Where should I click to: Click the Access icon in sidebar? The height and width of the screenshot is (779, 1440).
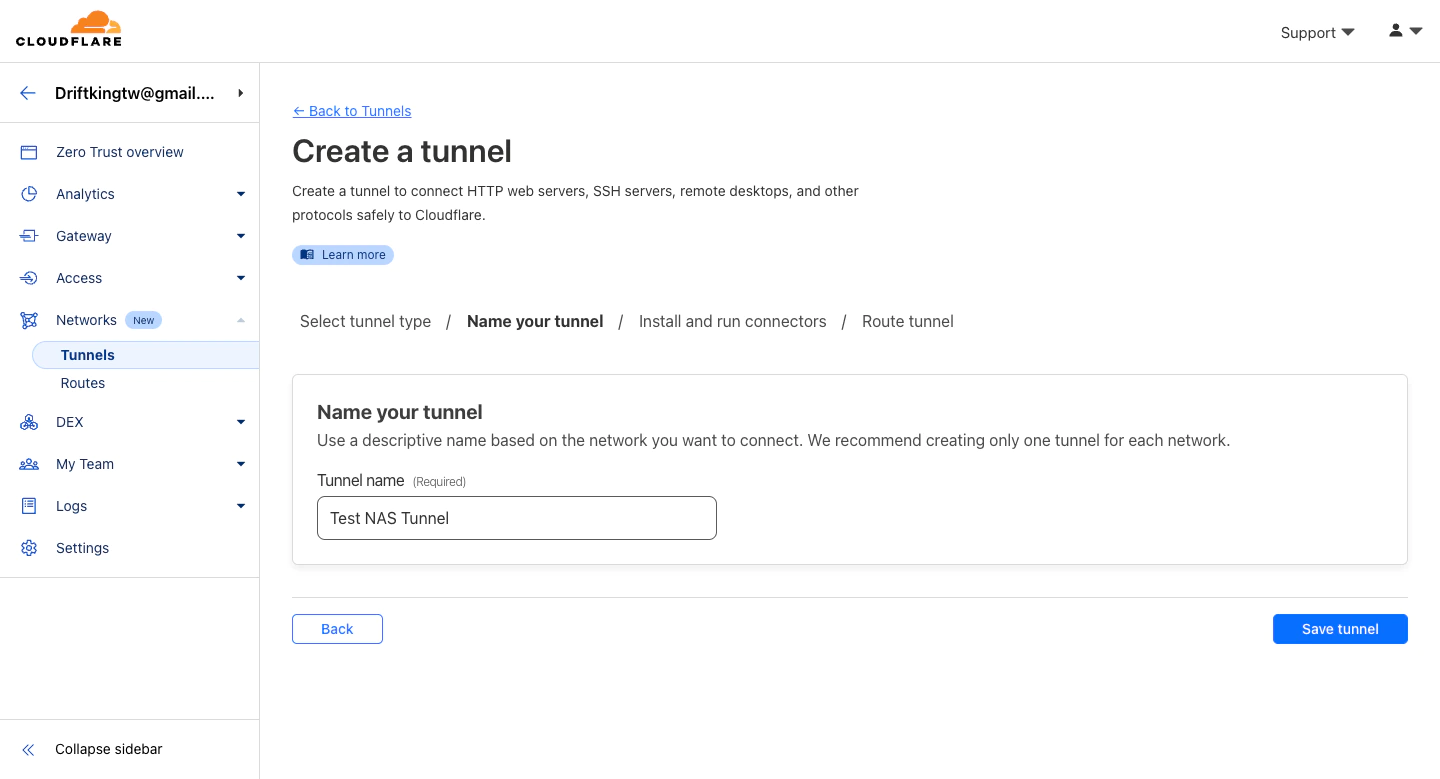coord(29,278)
